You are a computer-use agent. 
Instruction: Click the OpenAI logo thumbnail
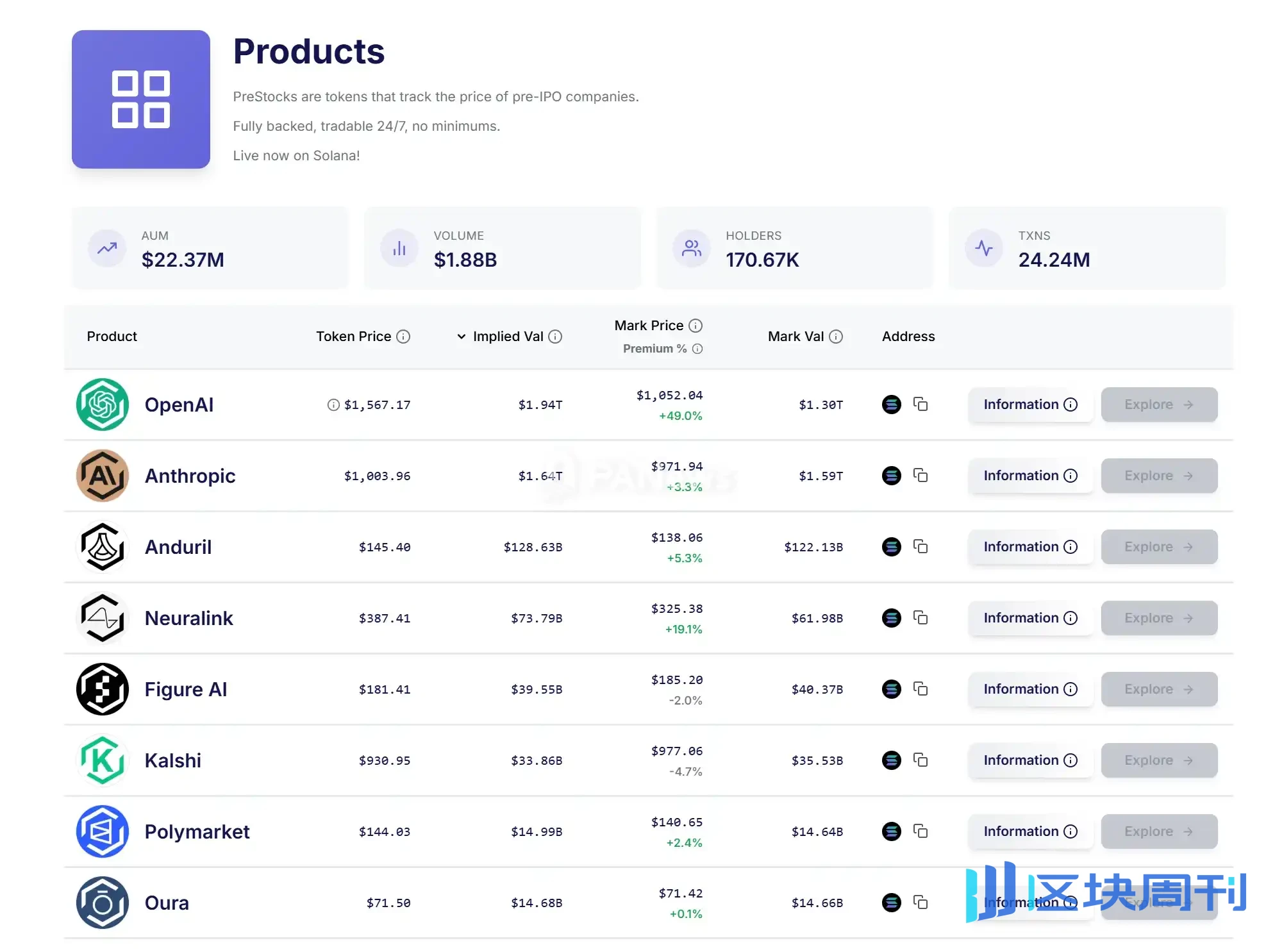[103, 405]
